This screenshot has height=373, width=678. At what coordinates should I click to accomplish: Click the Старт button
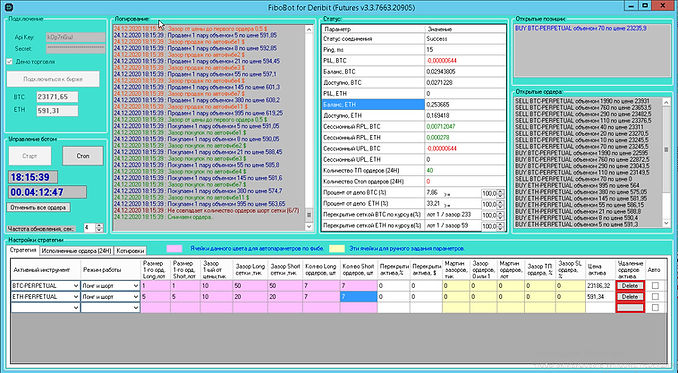click(29, 156)
